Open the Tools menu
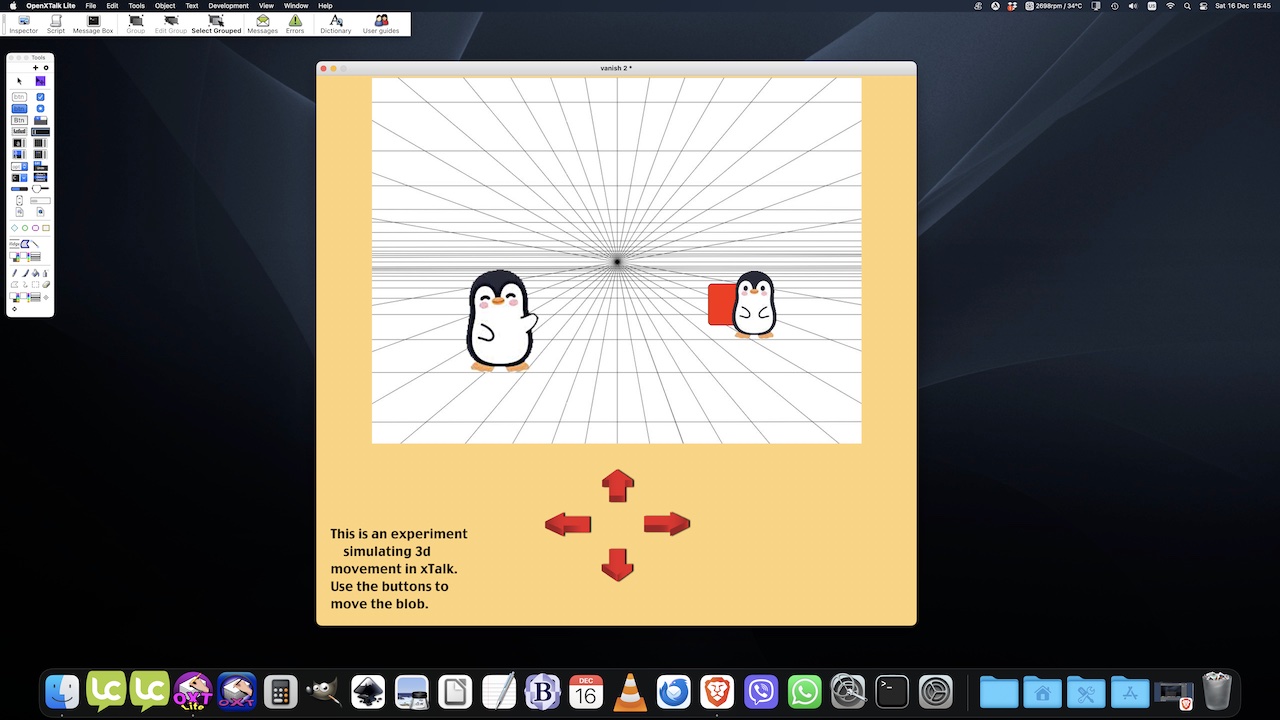The width and height of the screenshot is (1280, 720). [137, 6]
